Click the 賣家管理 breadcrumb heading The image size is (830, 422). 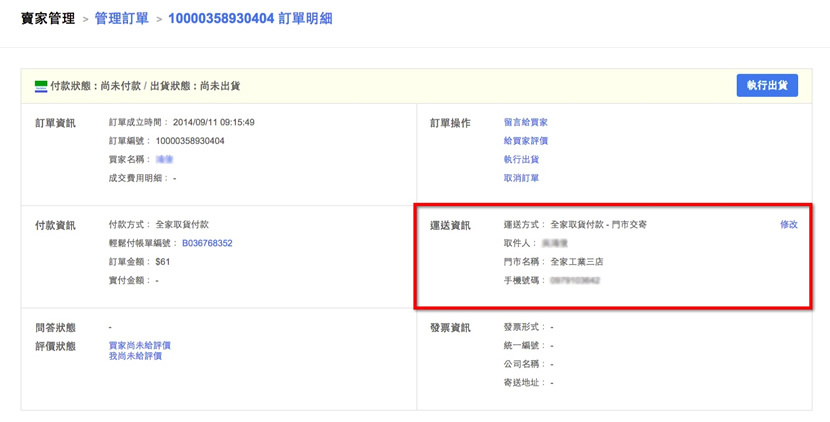pyautogui.click(x=47, y=18)
